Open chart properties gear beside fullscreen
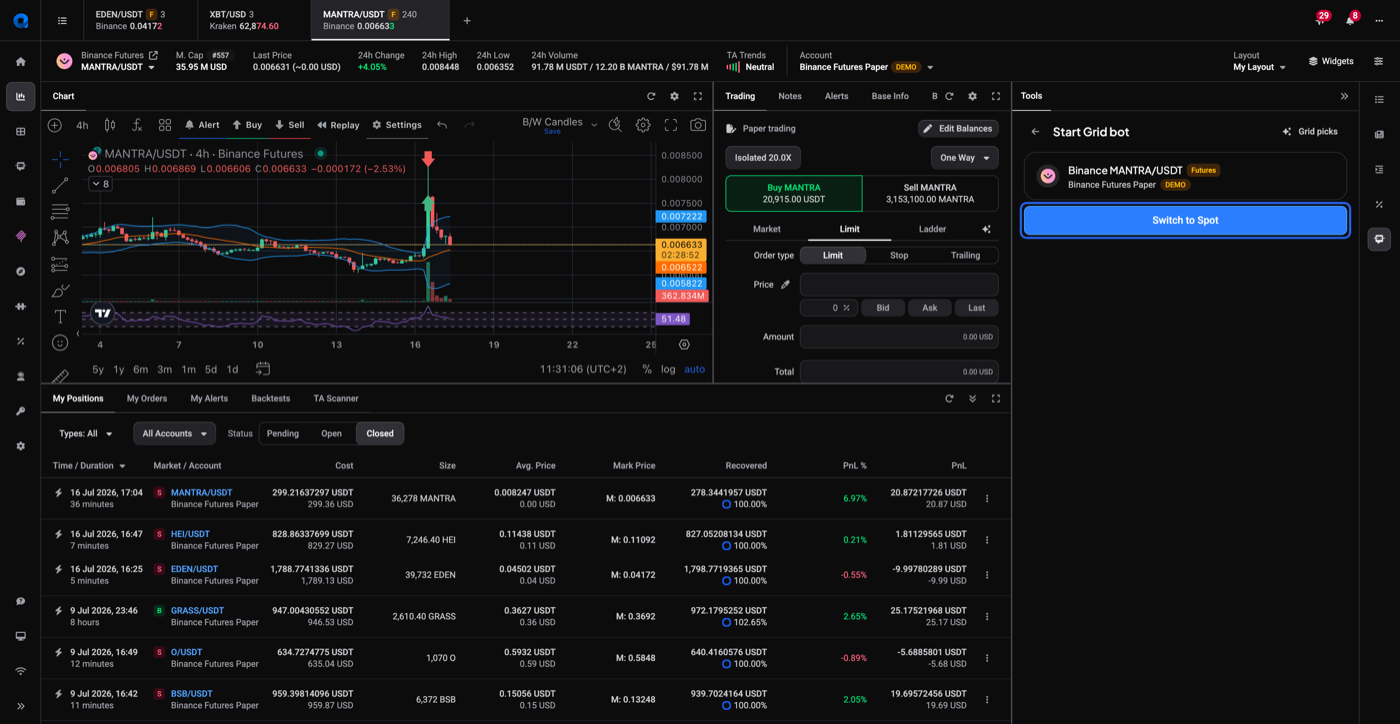Viewport: 1400px width, 724px height. point(643,125)
